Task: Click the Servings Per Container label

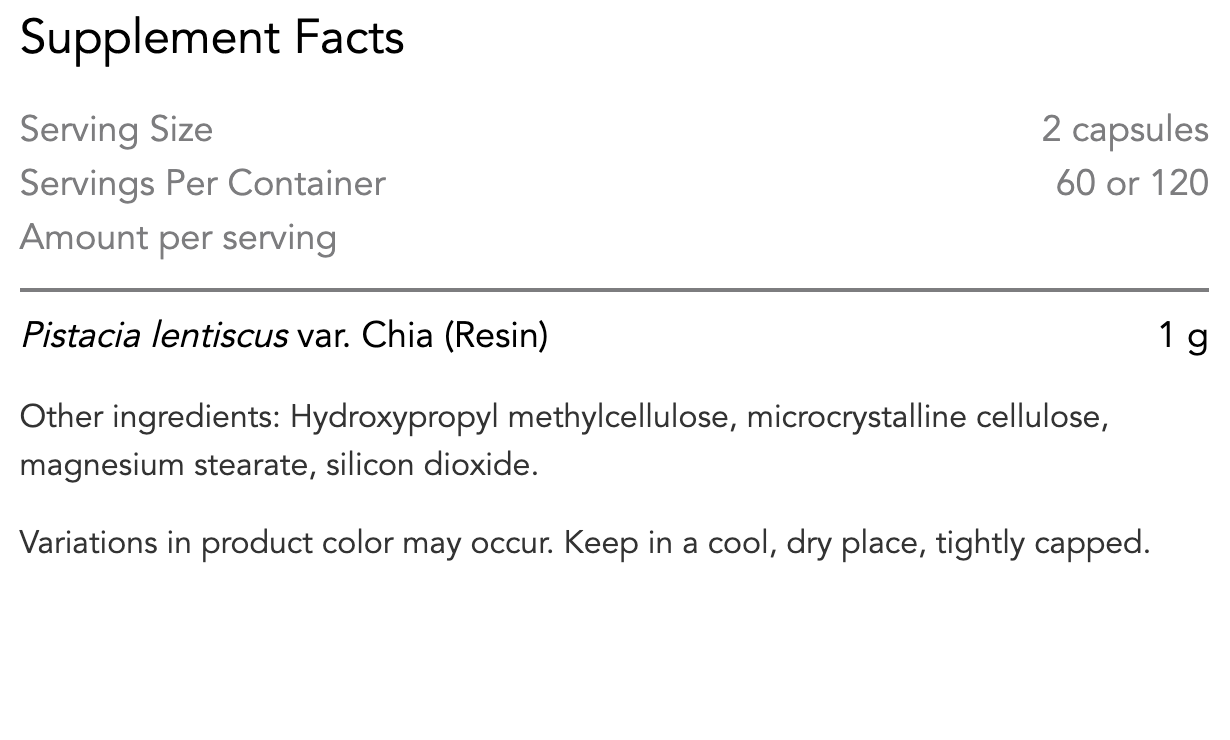Action: [x=202, y=184]
